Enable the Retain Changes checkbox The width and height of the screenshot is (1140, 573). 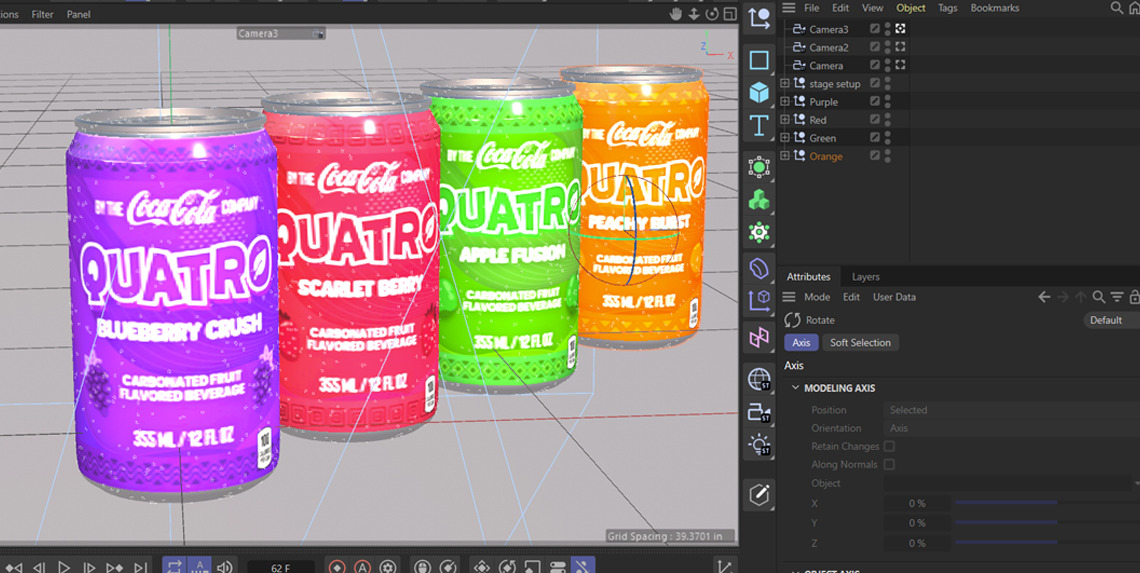(x=889, y=446)
